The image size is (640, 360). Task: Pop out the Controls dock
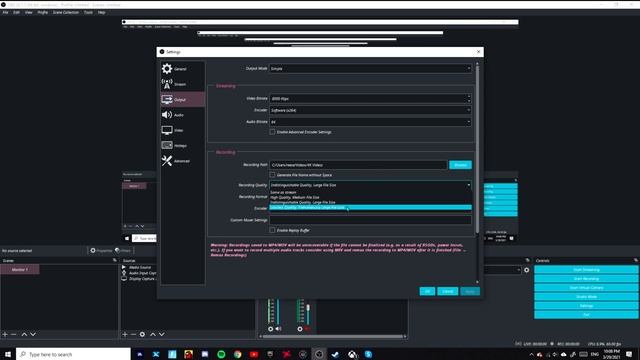636,260
